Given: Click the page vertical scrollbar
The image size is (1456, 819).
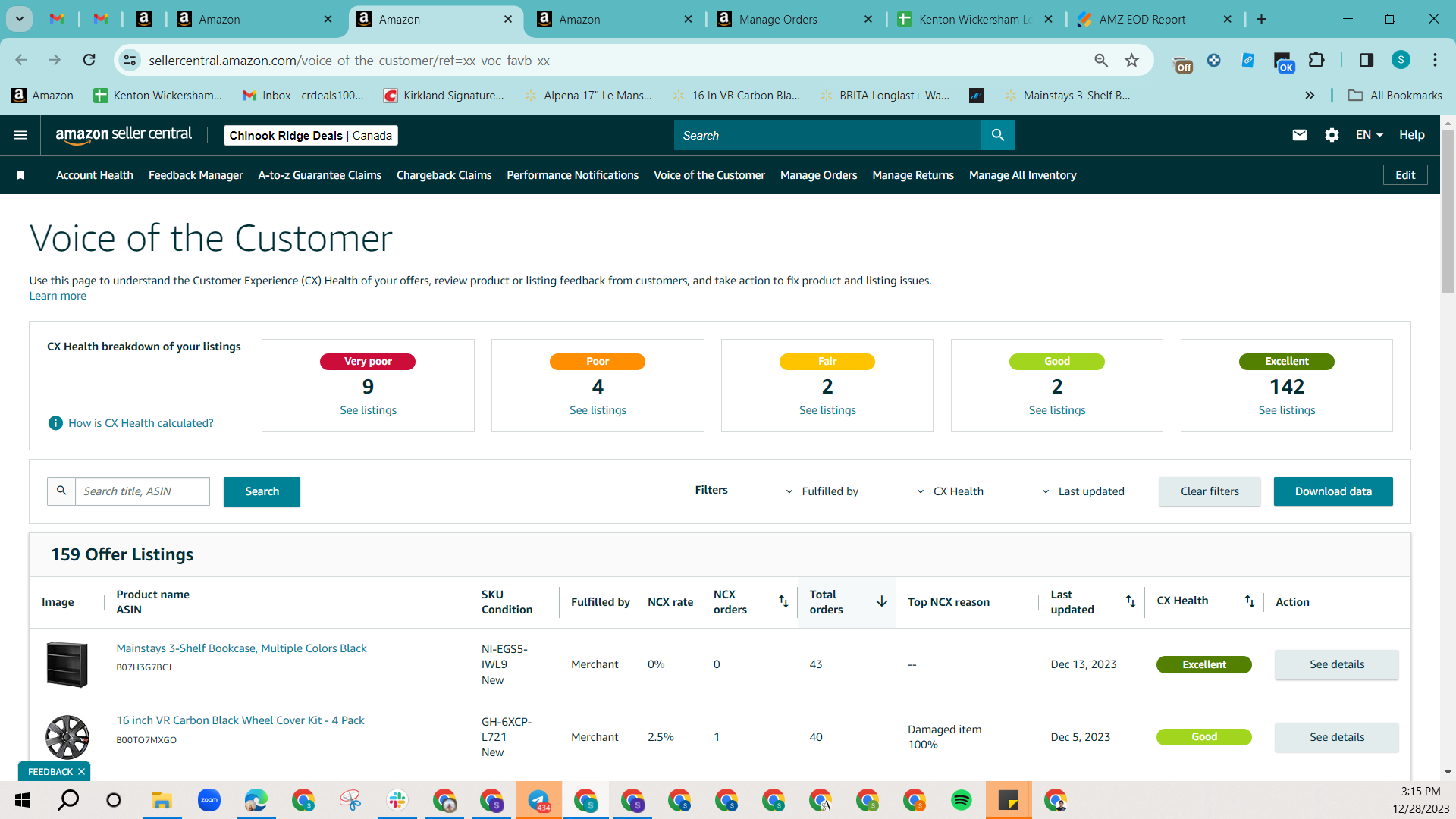Looking at the screenshot, I should pyautogui.click(x=1448, y=212).
